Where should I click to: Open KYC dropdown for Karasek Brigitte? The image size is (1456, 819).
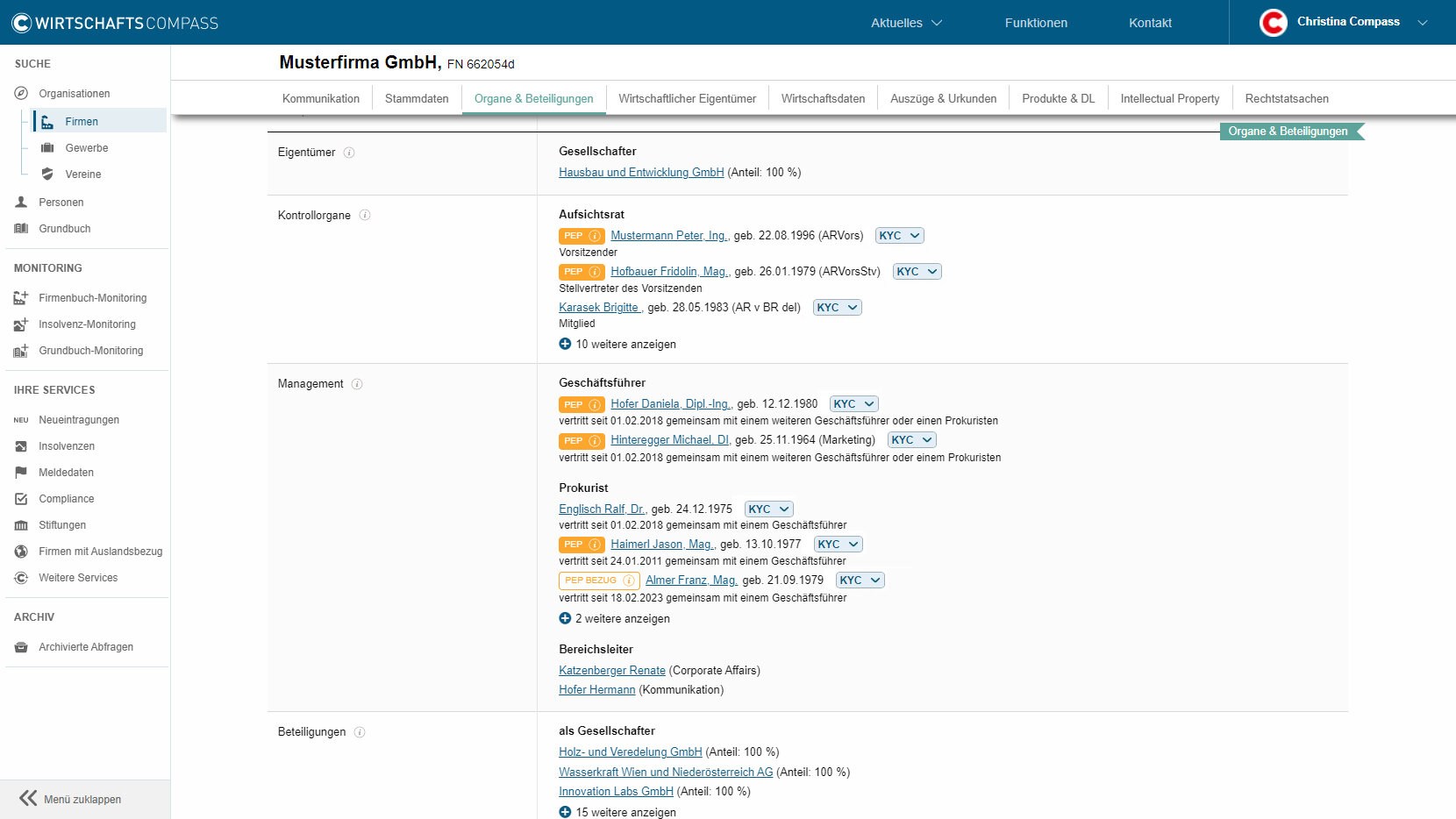(838, 308)
